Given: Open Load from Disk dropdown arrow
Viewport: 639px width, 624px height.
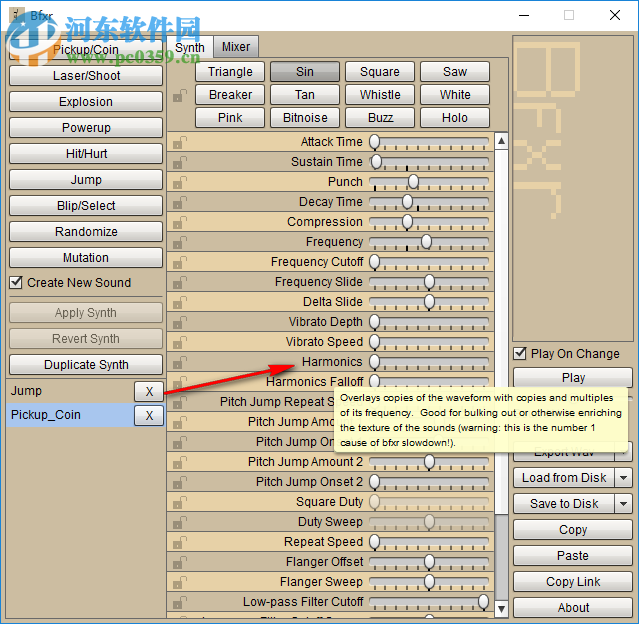Looking at the screenshot, I should coord(624,478).
